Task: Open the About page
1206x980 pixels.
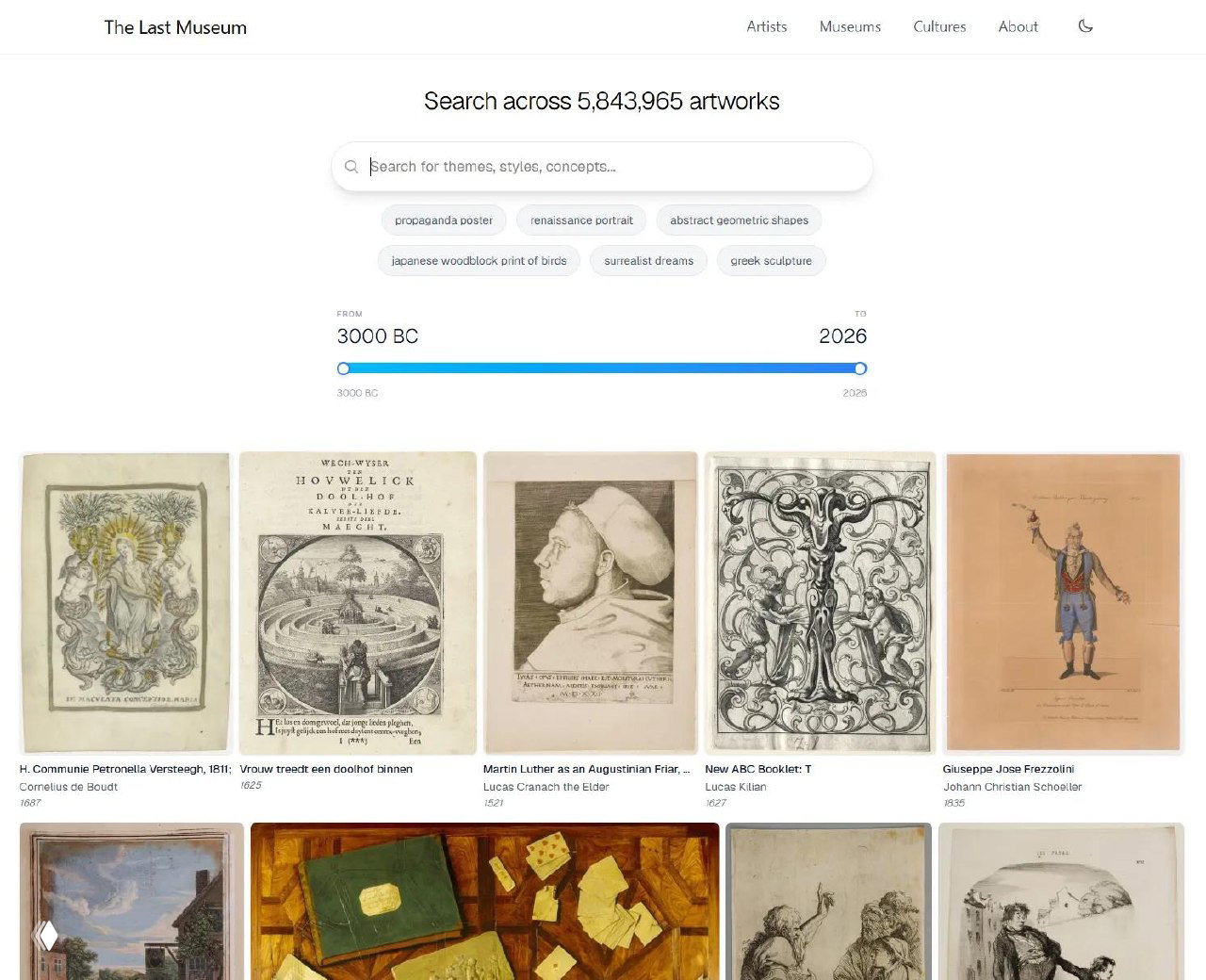Action: pos(1019,26)
